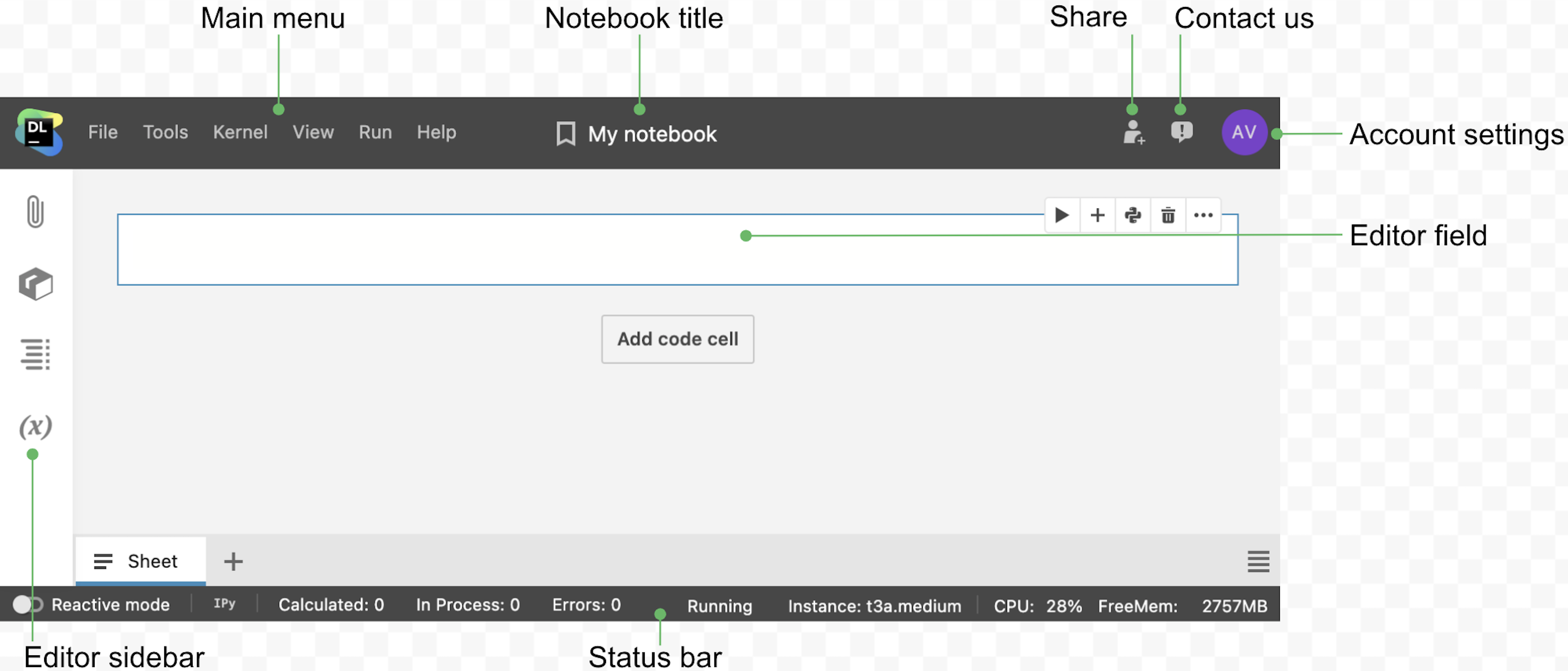1568x671 pixels.
Task: Click the Add code cell button
Action: tap(677, 339)
